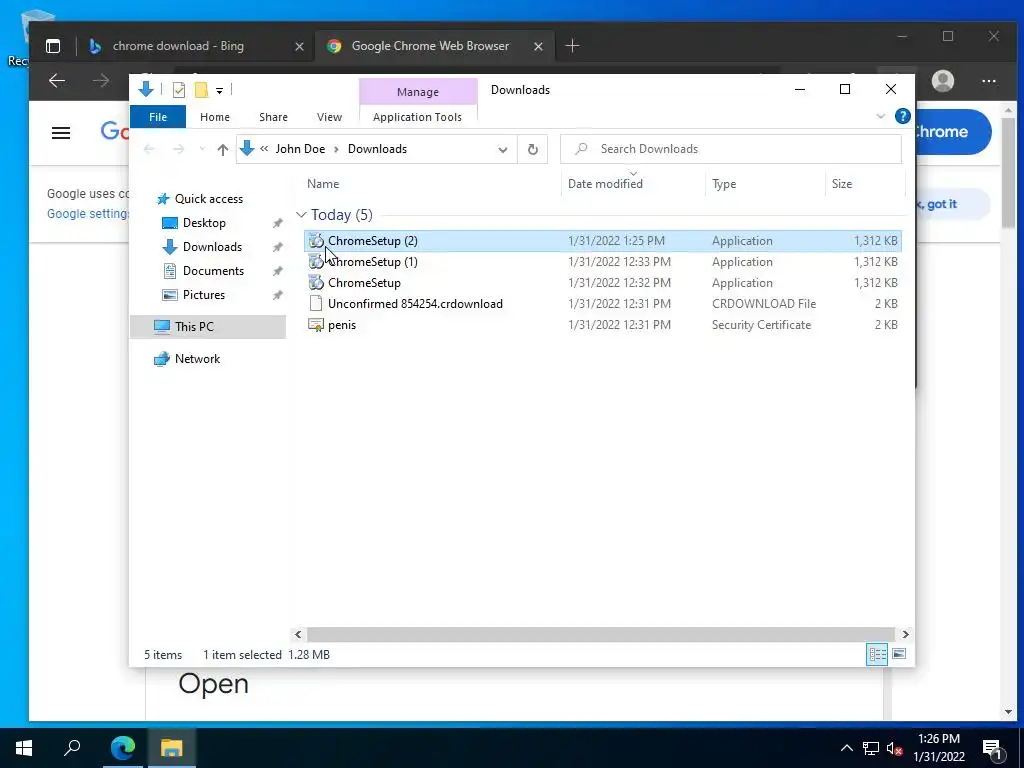Switch to large icons view button

[899, 654]
